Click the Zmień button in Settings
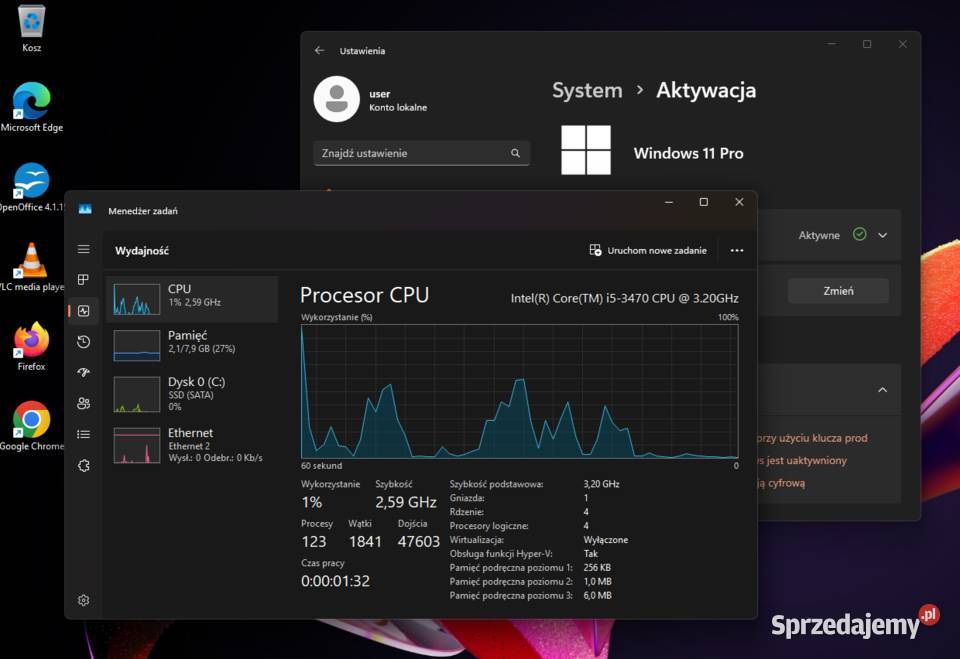The image size is (960, 659). (838, 291)
